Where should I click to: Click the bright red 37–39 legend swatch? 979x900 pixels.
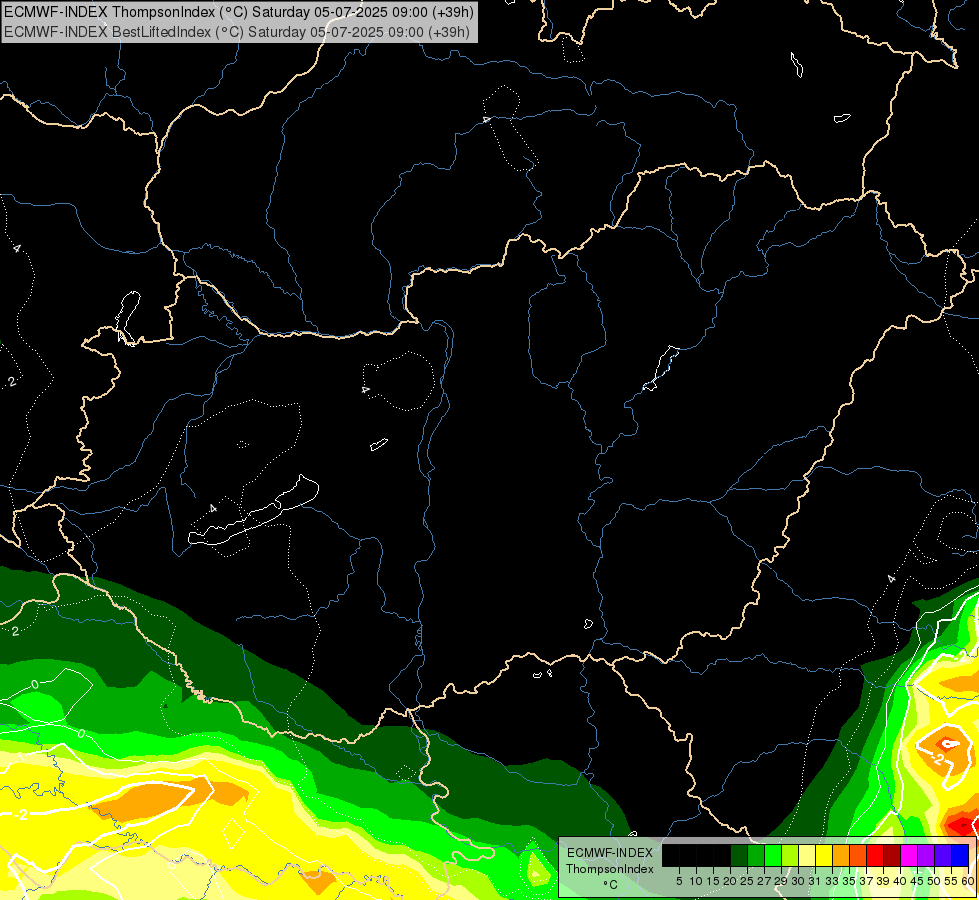(x=875, y=856)
